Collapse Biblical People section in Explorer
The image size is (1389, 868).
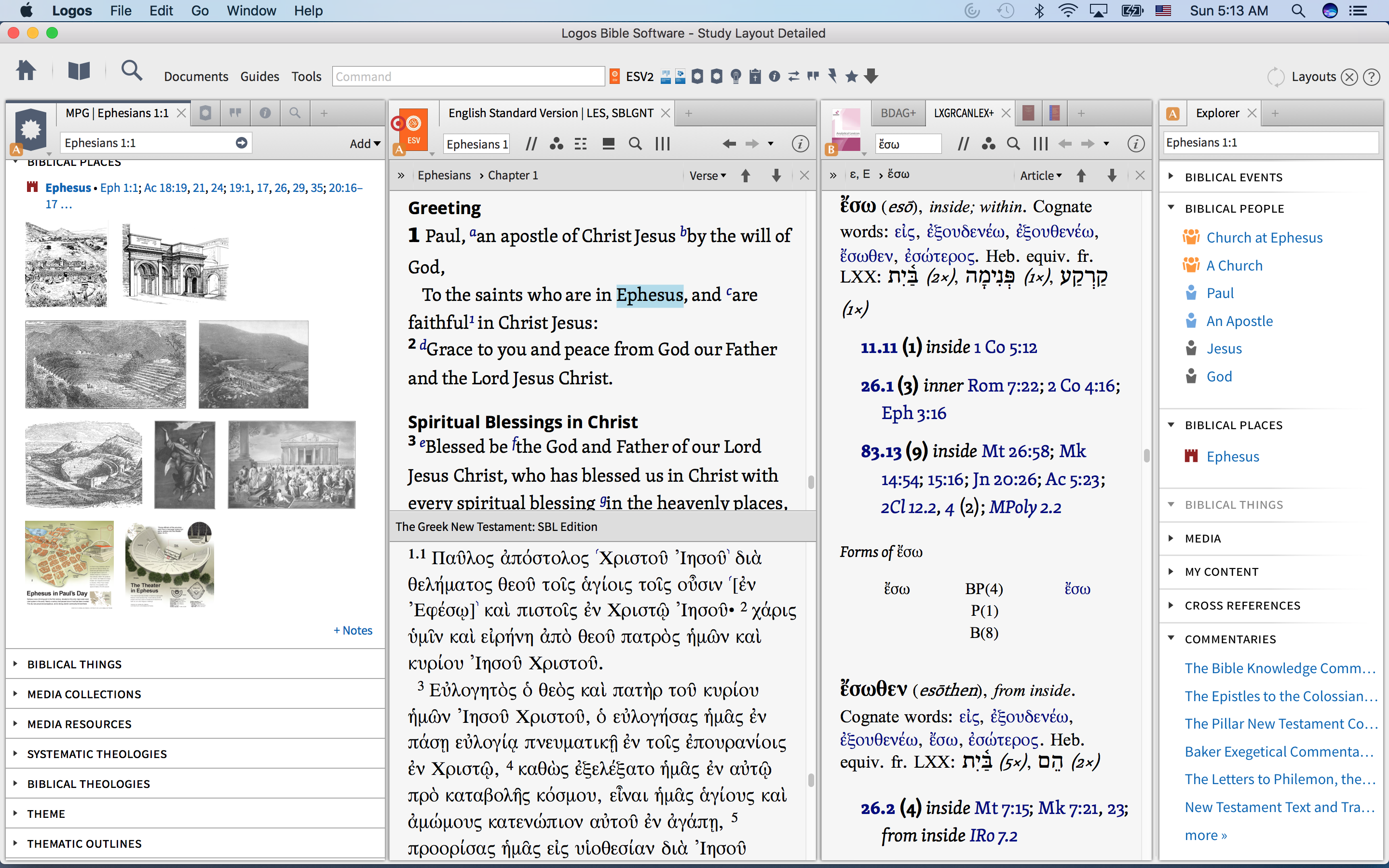tap(1171, 208)
